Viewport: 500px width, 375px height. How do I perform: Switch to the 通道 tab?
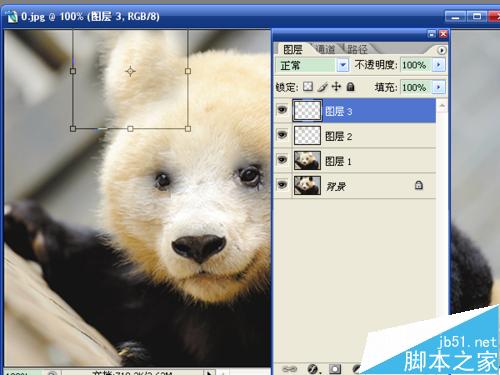[x=325, y=49]
